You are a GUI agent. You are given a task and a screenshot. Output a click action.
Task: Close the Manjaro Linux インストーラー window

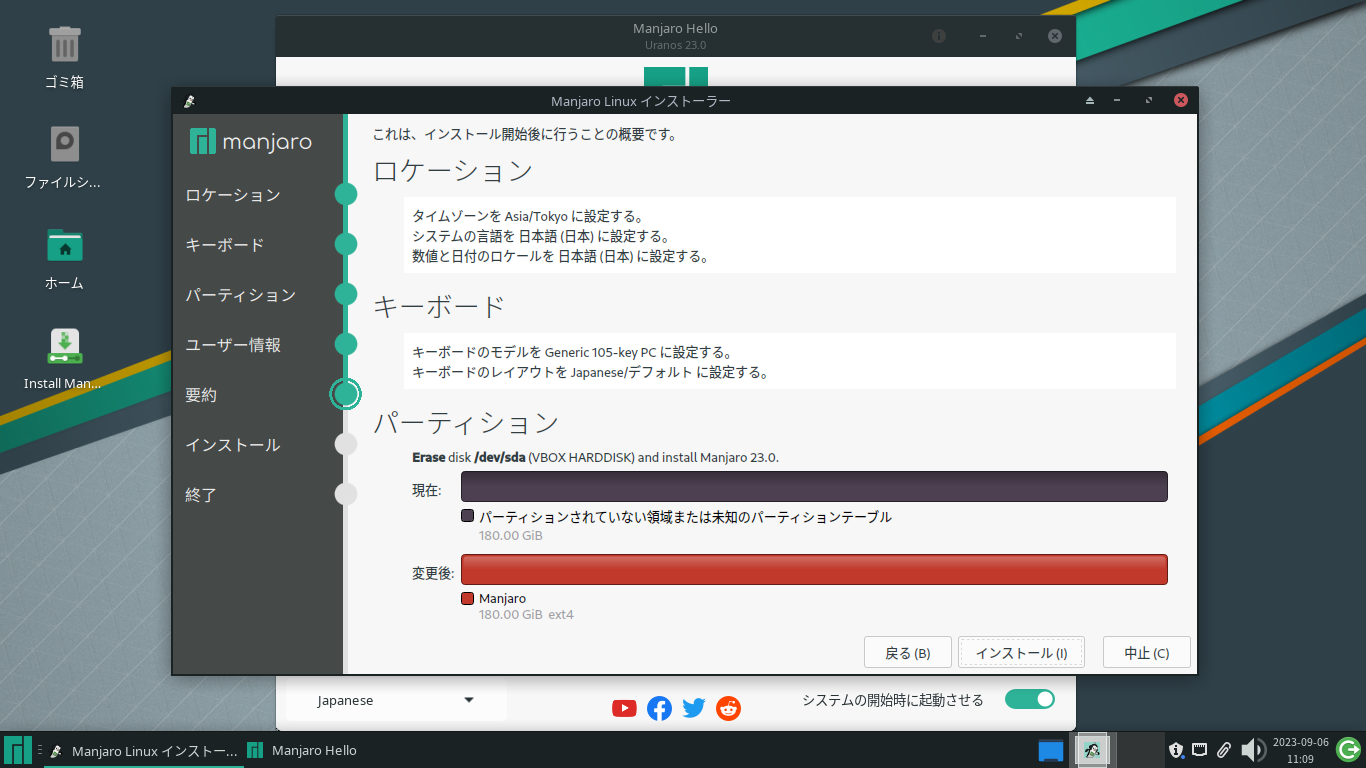coord(1181,101)
